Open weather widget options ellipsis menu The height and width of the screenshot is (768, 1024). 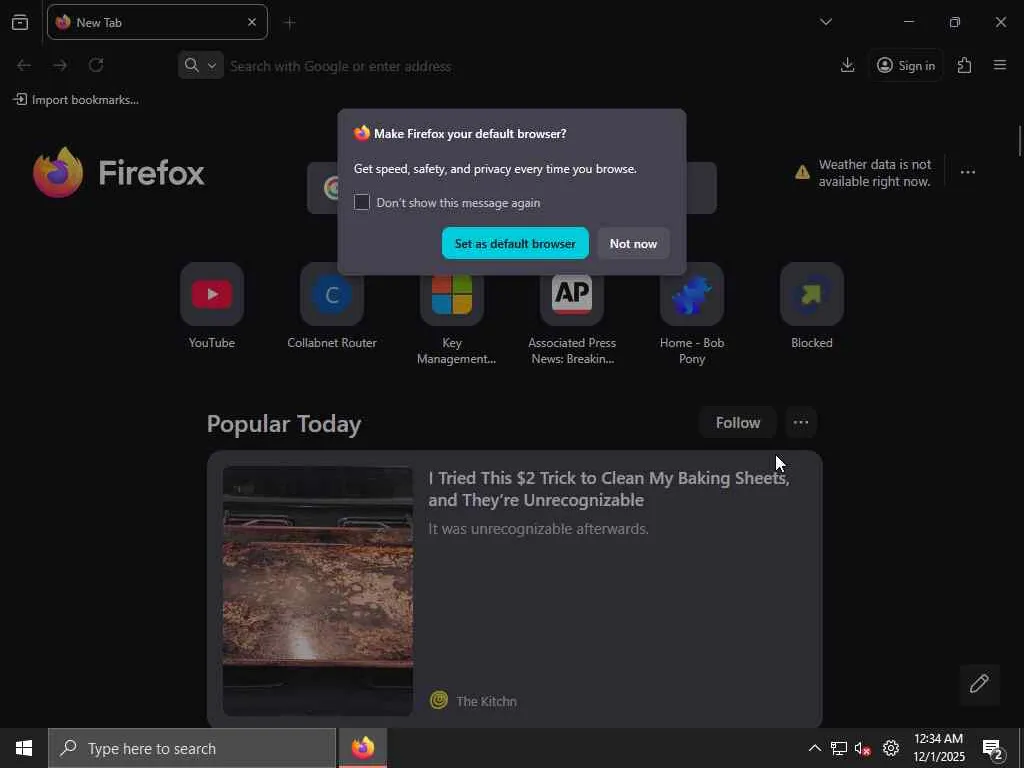click(x=968, y=172)
